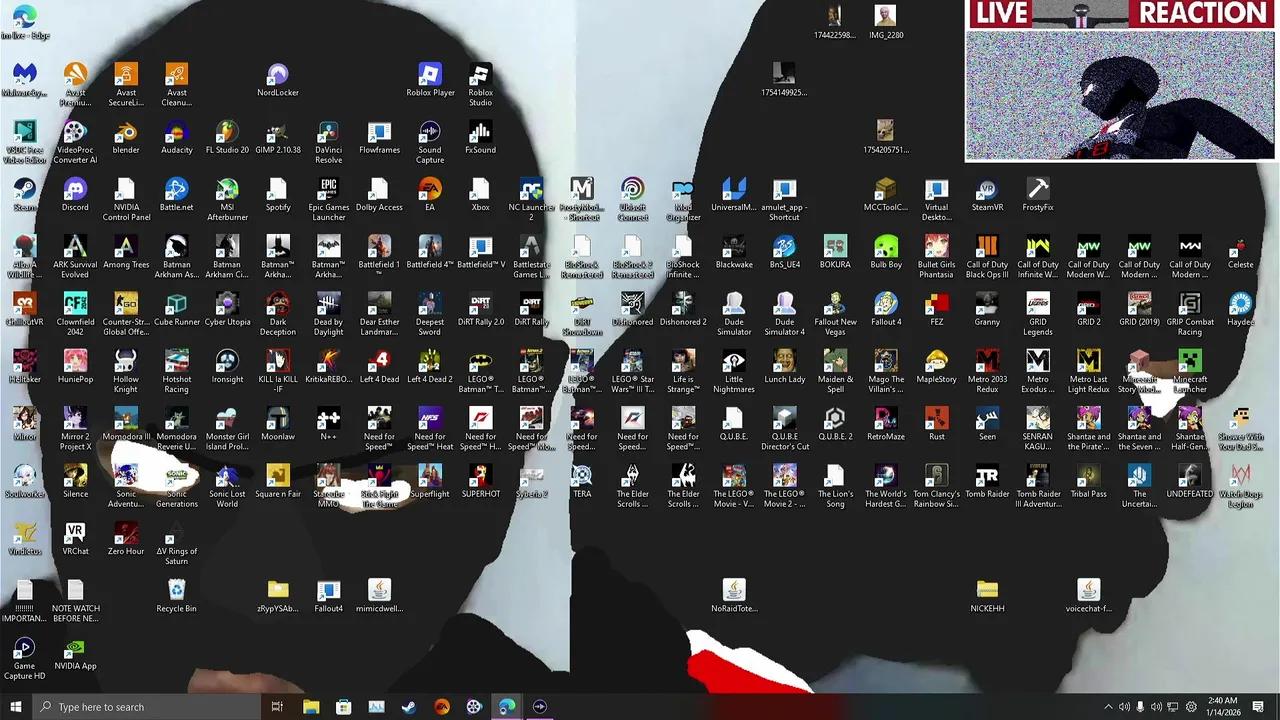This screenshot has width=1280, height=720.
Task: Open the FEZ game icon
Action: click(x=936, y=310)
